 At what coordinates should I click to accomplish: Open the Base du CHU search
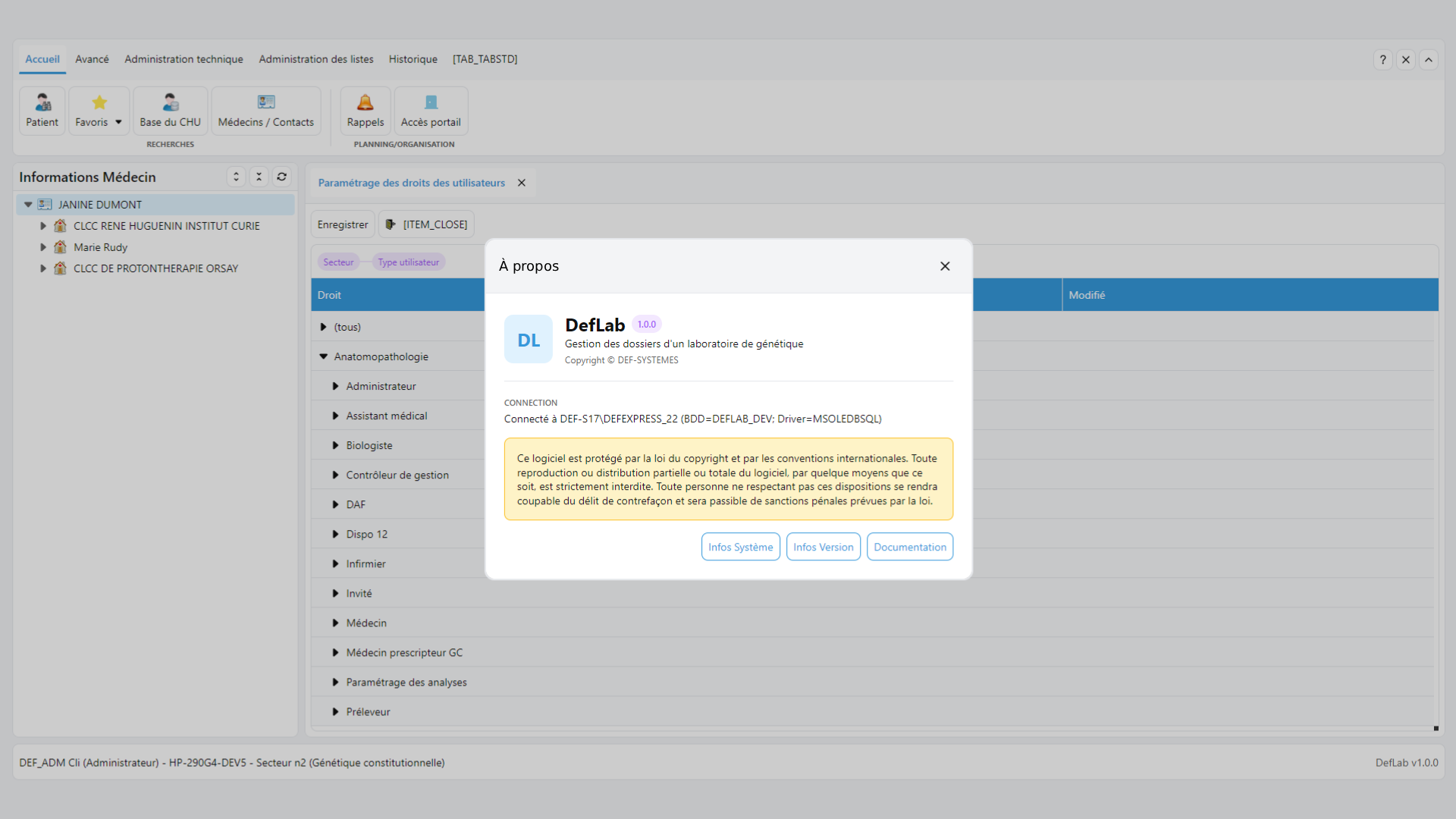[170, 111]
